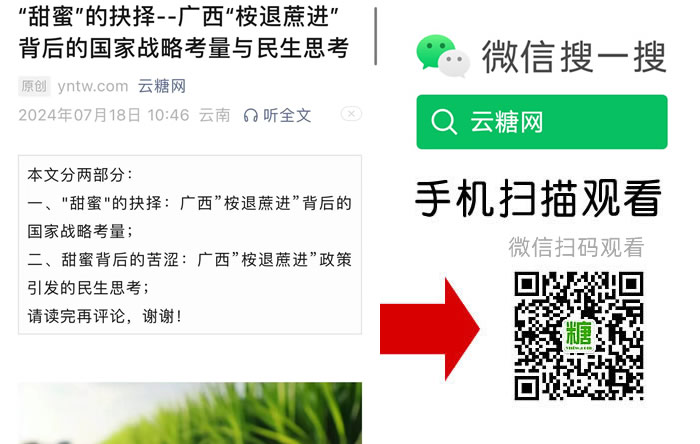
Task: Click the sugarcane field photo
Action: [190, 413]
